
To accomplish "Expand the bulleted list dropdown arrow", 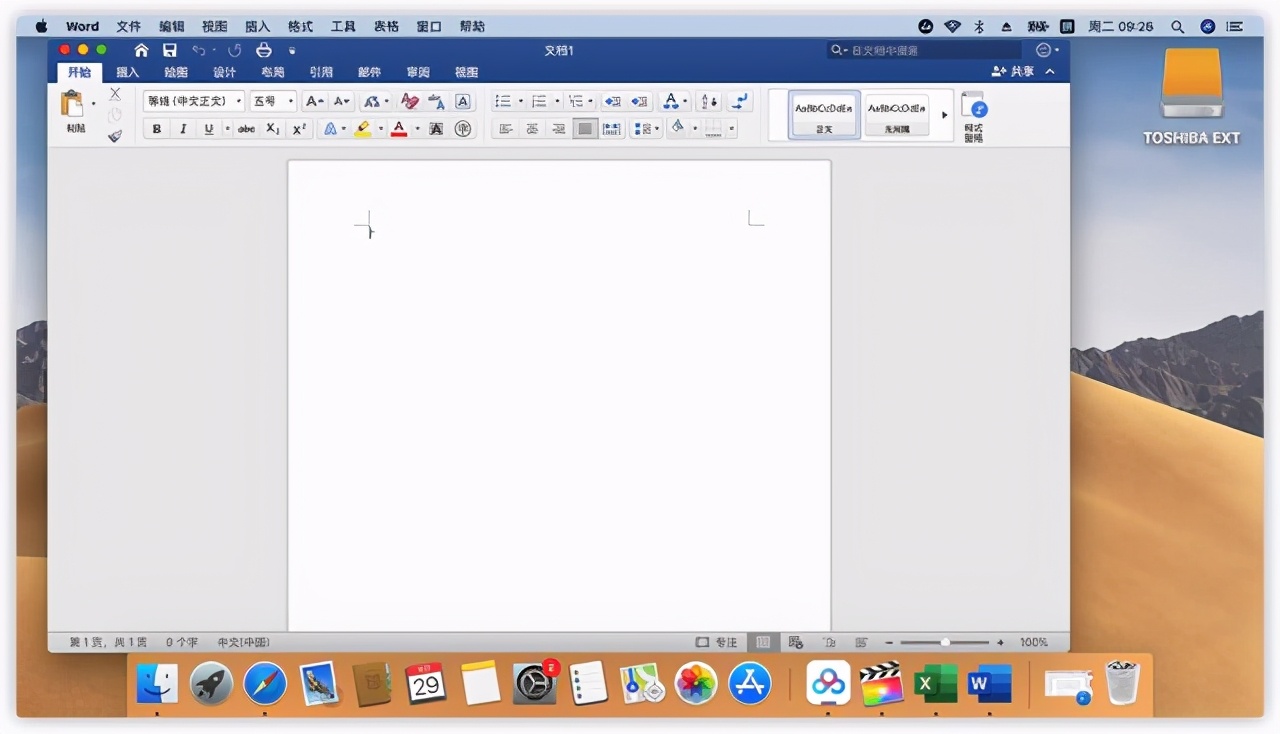I will 520,101.
